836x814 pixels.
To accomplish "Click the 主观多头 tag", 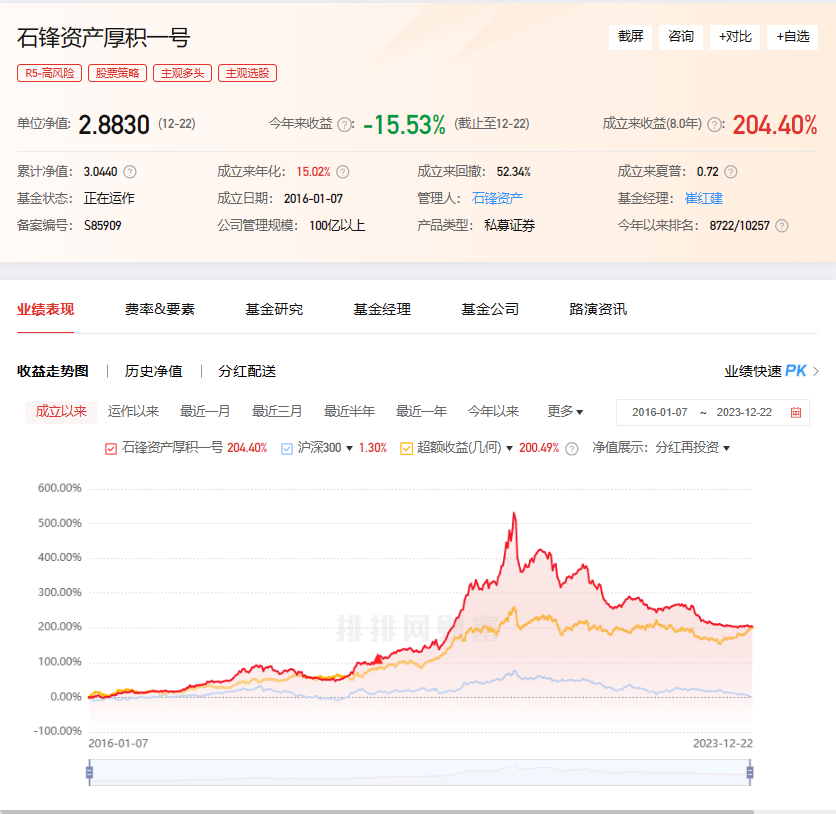I will (x=182, y=73).
